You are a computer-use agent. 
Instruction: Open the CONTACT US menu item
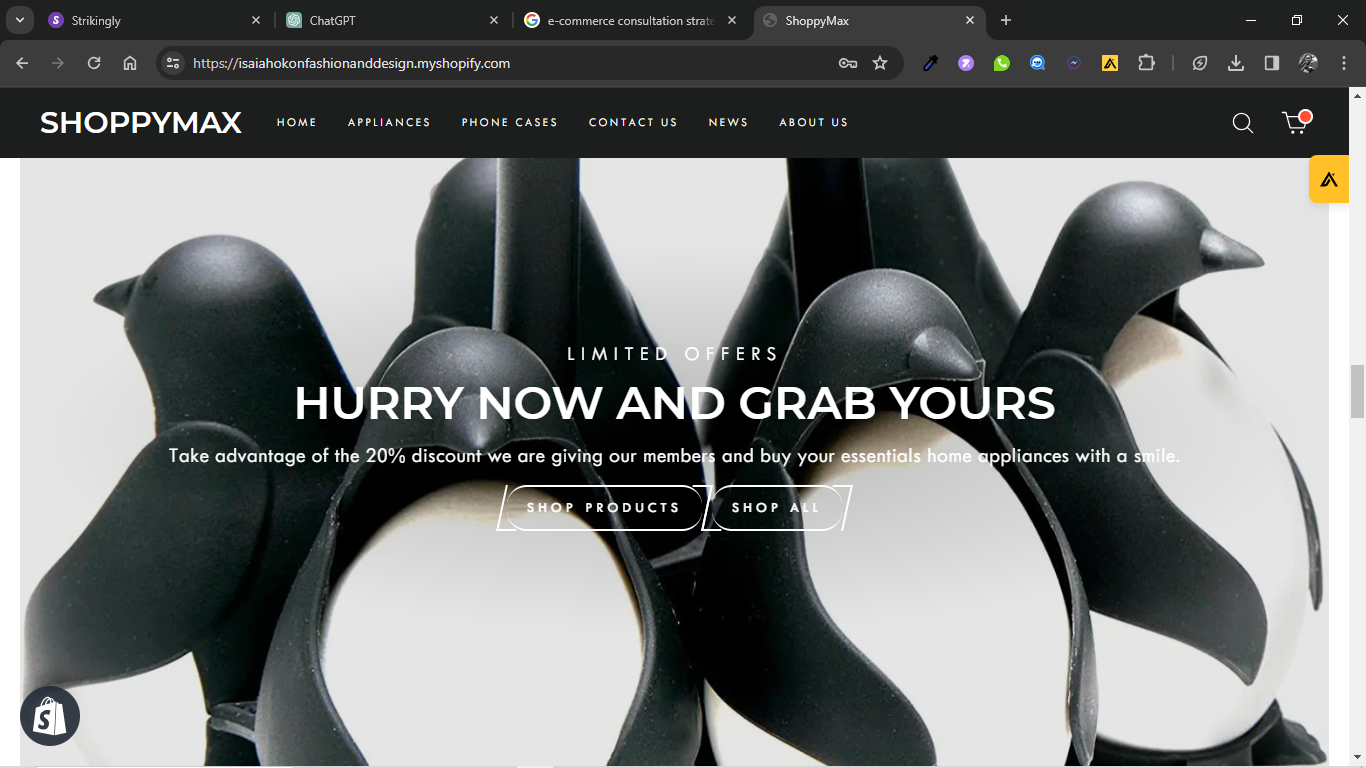pos(633,122)
